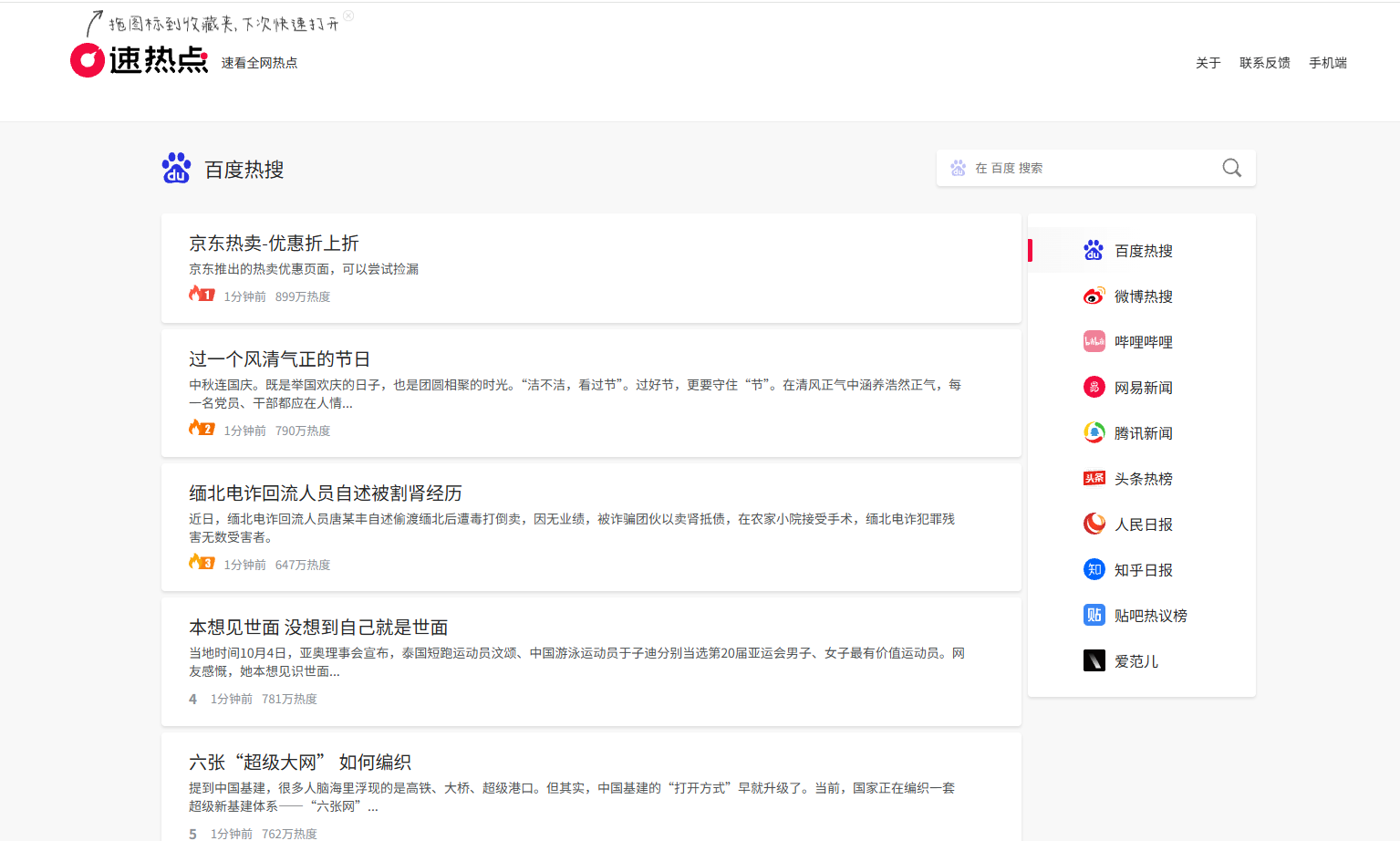The height and width of the screenshot is (841, 1400).
Task: Click the flame rank 2 badge
Action: (202, 428)
